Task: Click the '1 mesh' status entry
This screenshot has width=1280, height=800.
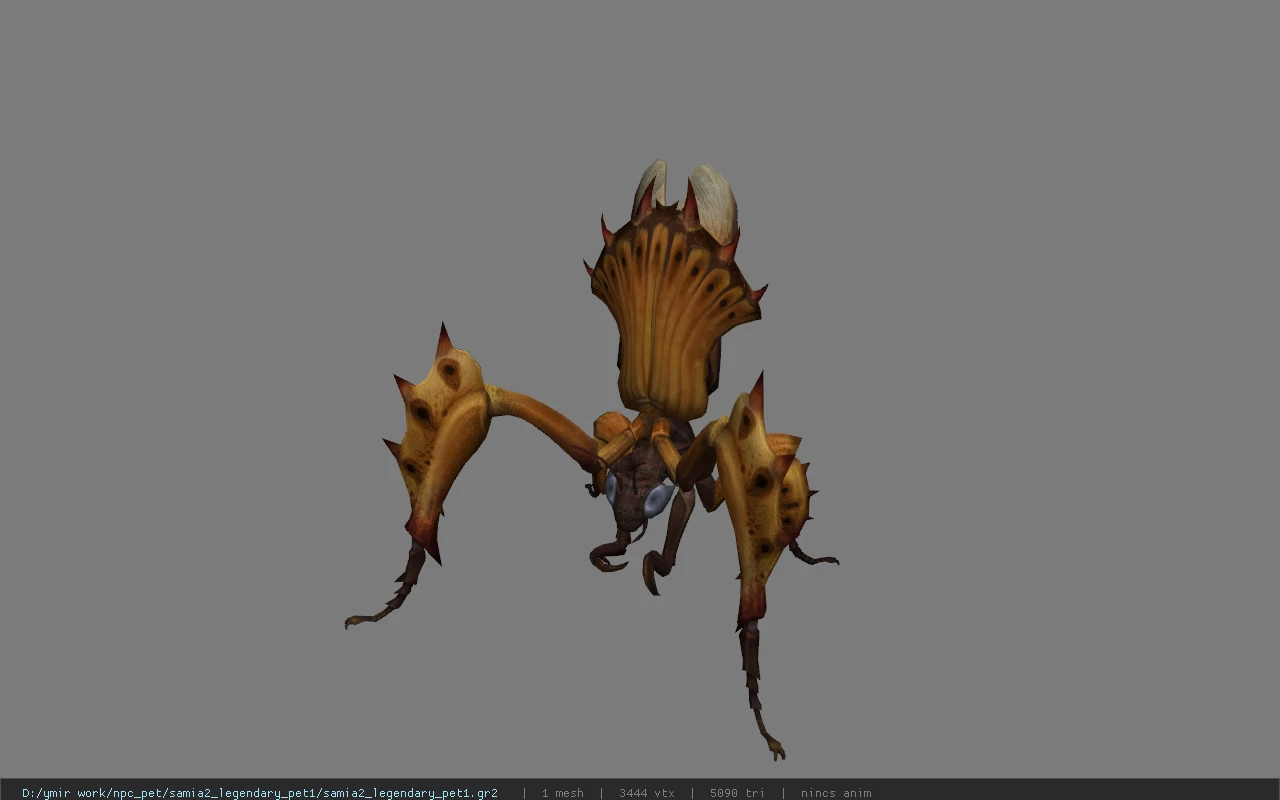Action: click(562, 793)
